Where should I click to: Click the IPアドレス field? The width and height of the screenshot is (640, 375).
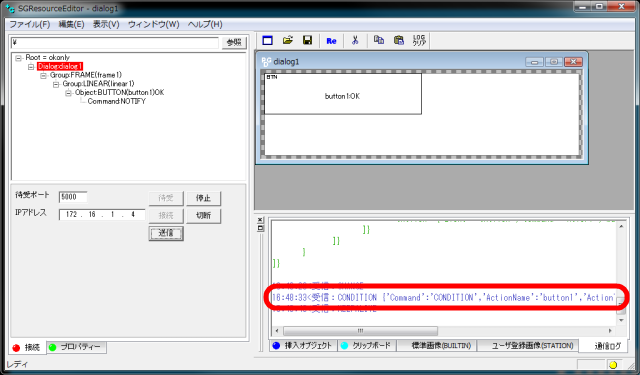tap(102, 215)
